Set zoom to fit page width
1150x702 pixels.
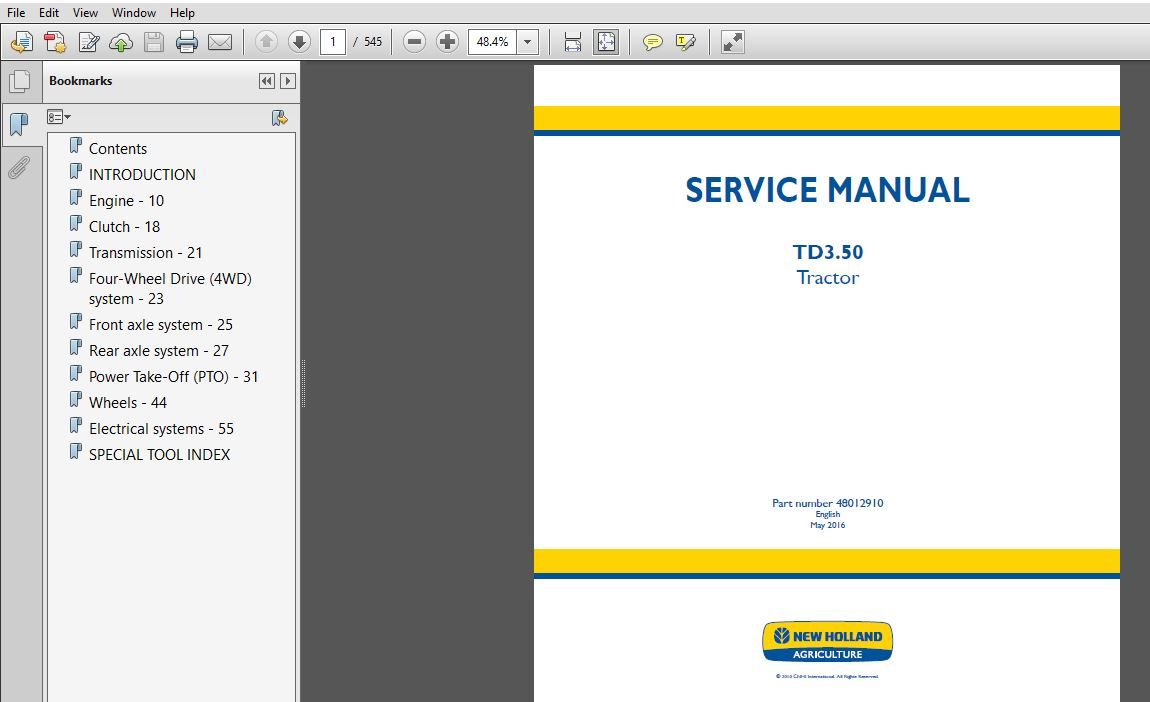571,41
